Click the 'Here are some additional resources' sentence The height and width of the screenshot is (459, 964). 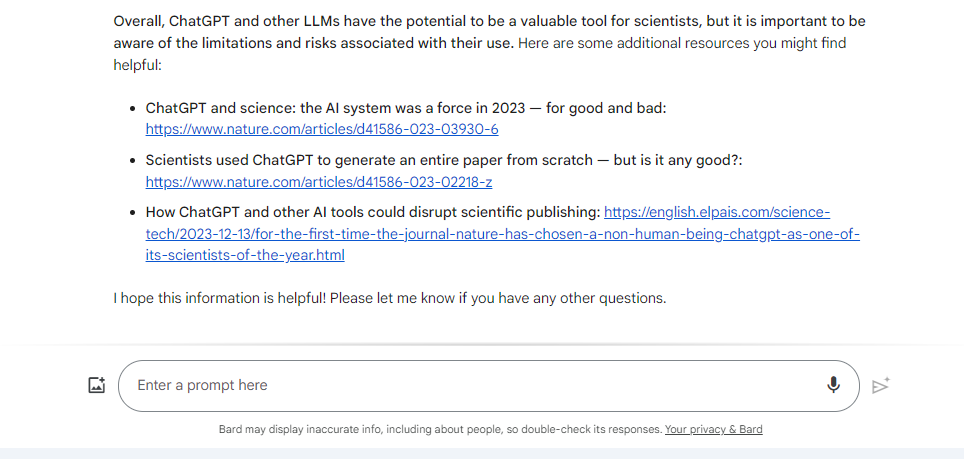(x=480, y=54)
